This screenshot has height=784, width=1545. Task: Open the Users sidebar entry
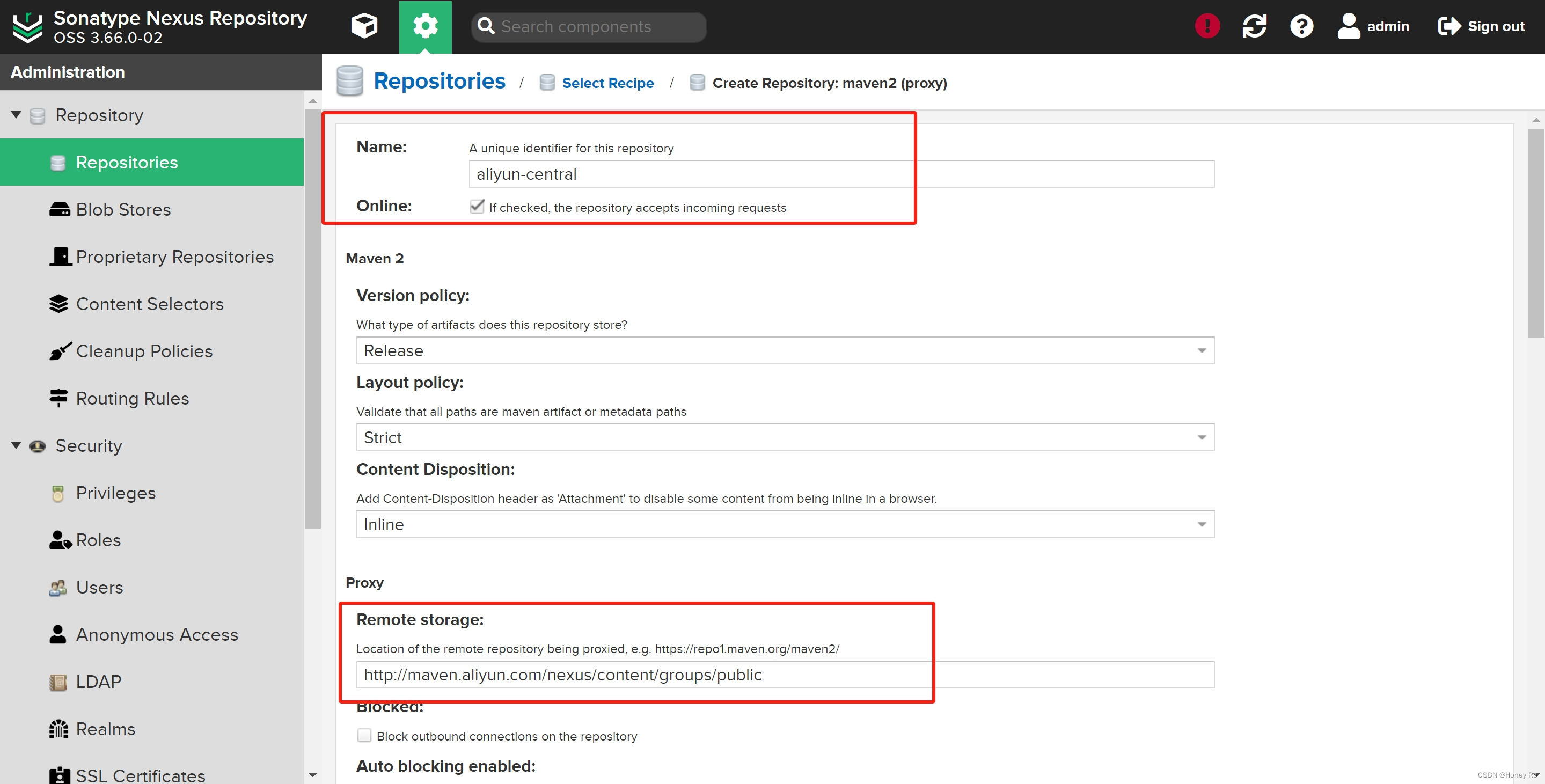point(152,587)
